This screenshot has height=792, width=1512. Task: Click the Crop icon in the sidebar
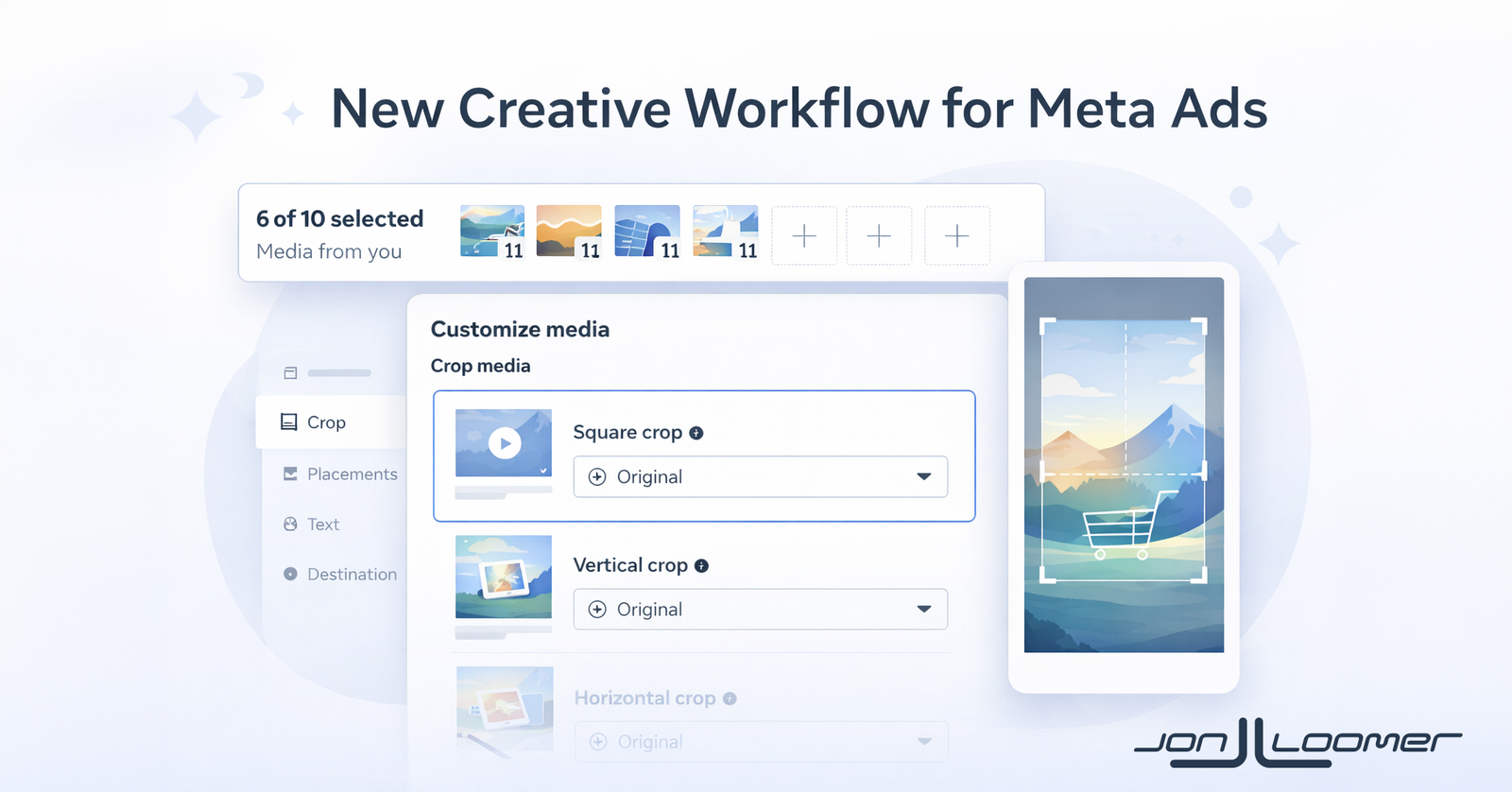289,422
